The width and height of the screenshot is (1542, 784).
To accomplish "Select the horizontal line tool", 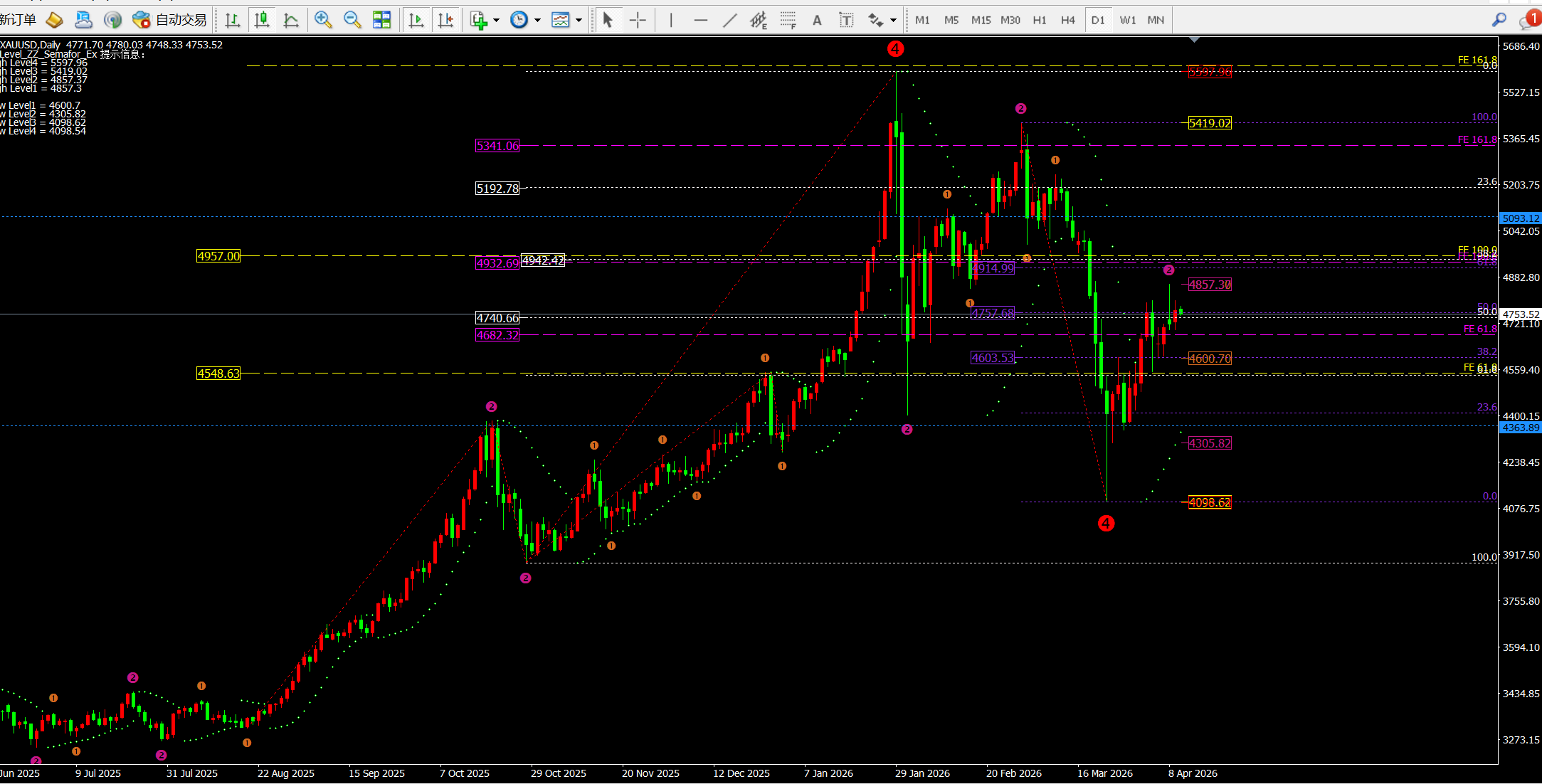I will tap(700, 20).
